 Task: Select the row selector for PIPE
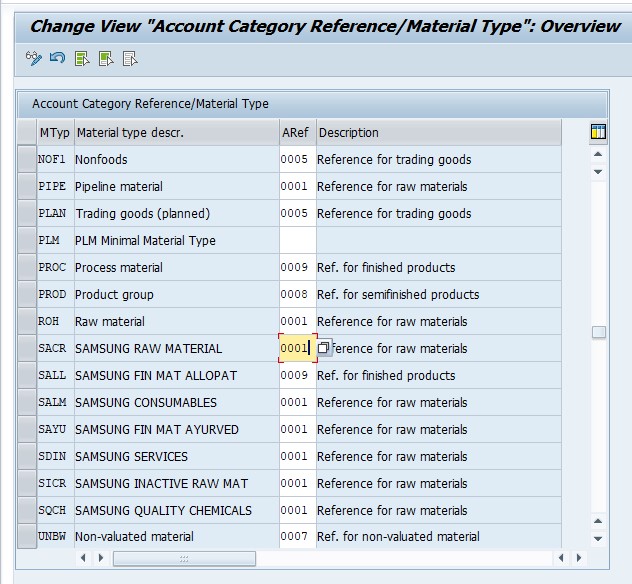(x=27, y=186)
